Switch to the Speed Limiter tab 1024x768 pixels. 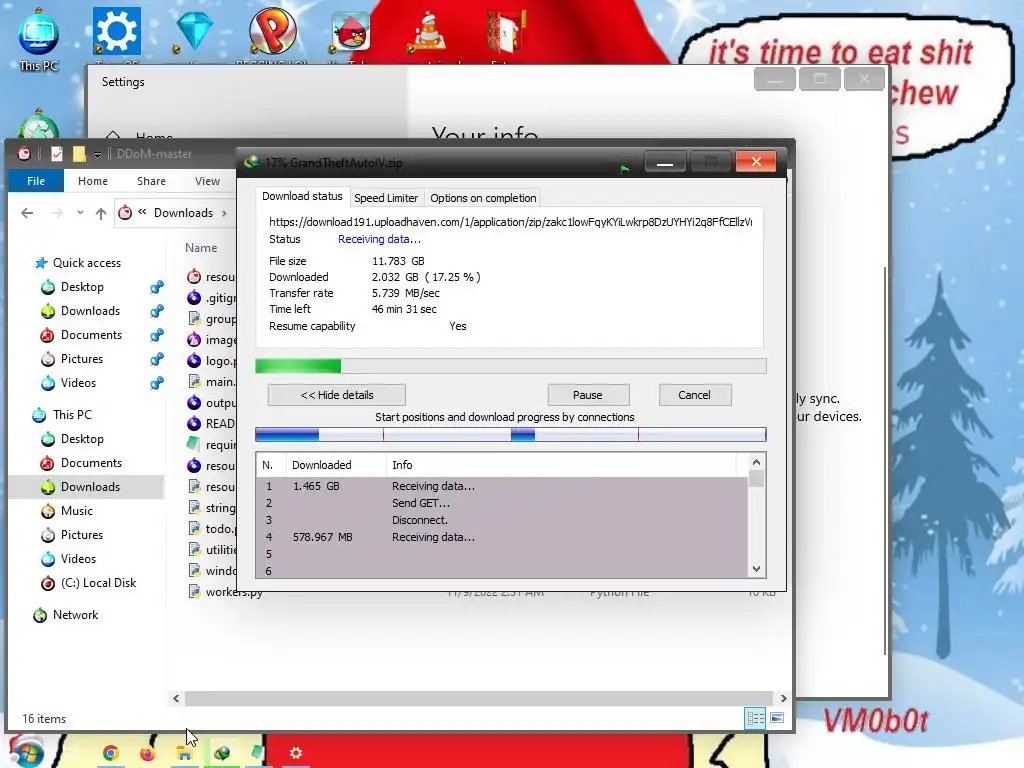pos(385,198)
